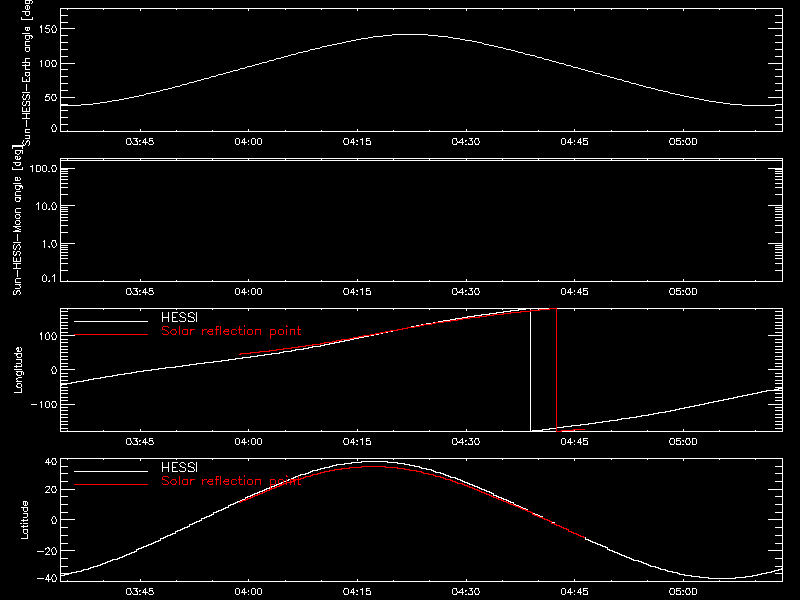
Task: Click '04:15' under the Earth angle plot
Action: pyautogui.click(x=357, y=141)
